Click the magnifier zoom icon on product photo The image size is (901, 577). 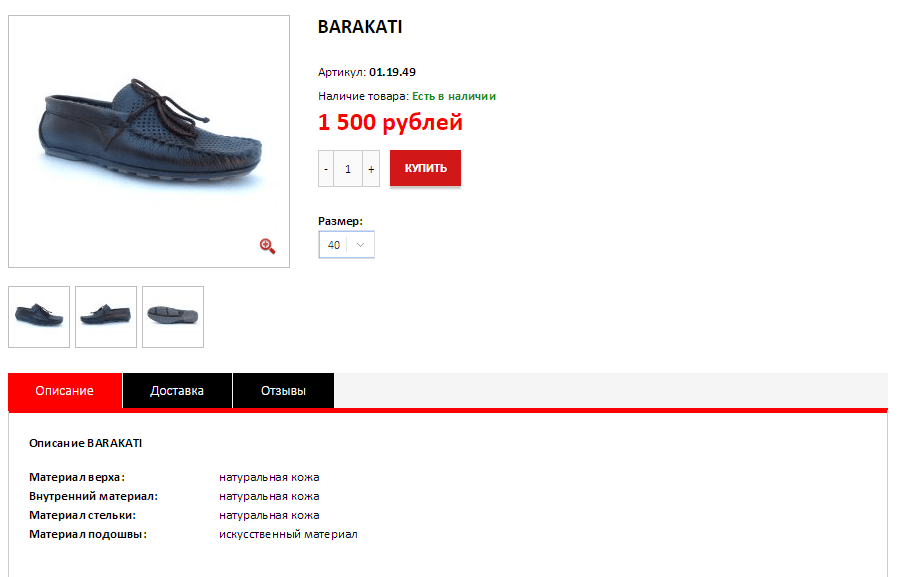267,246
